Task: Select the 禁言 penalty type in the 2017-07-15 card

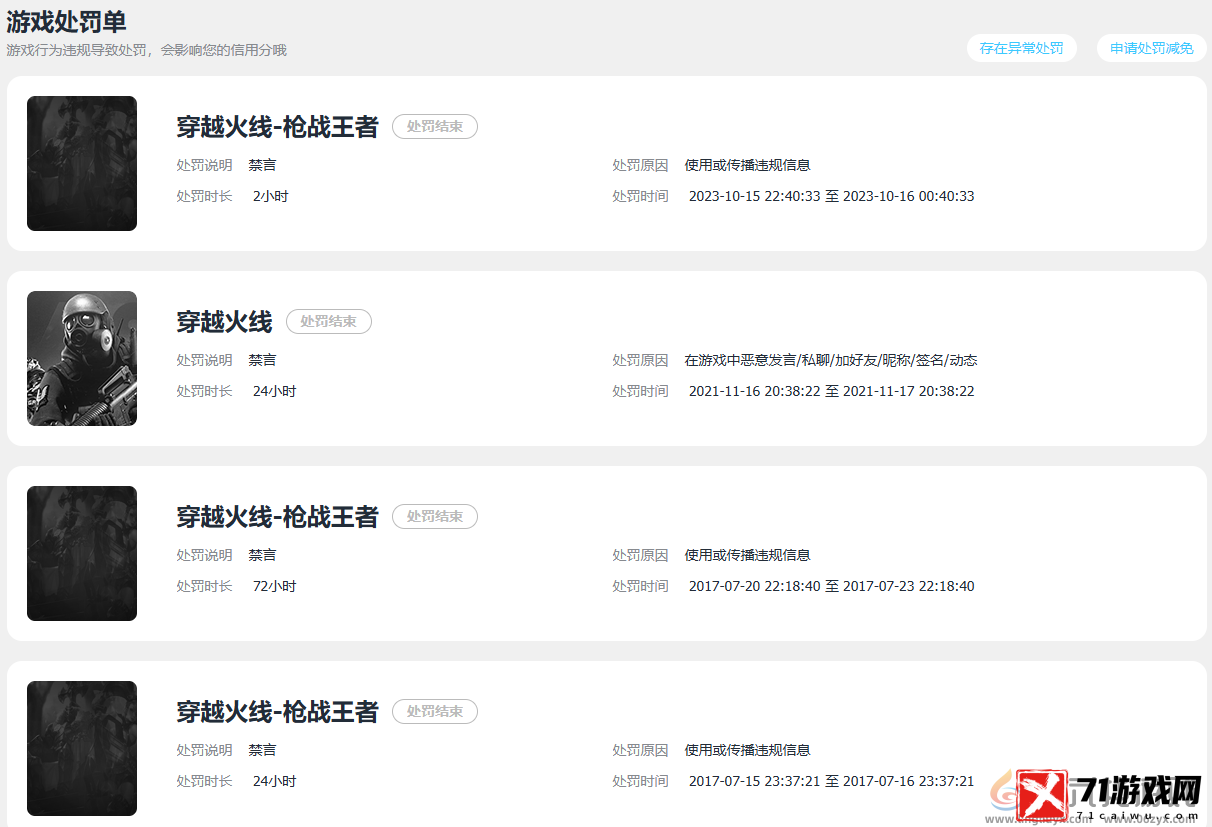Action: [263, 751]
